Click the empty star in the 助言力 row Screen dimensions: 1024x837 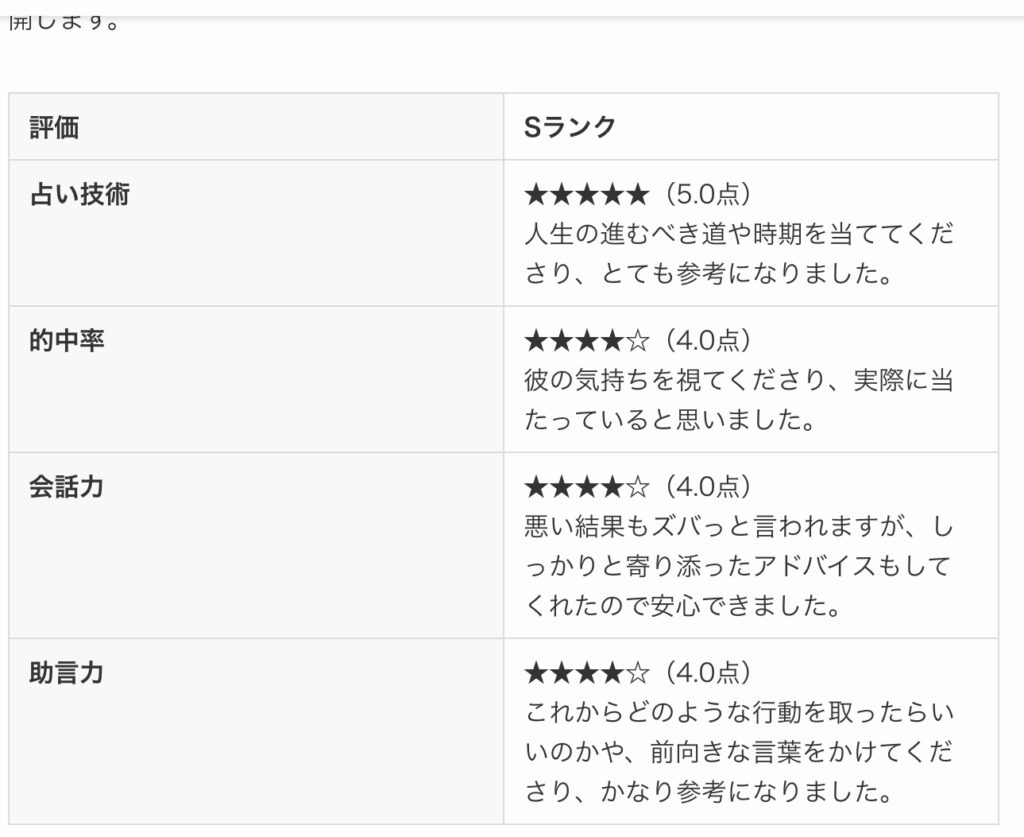(638, 673)
